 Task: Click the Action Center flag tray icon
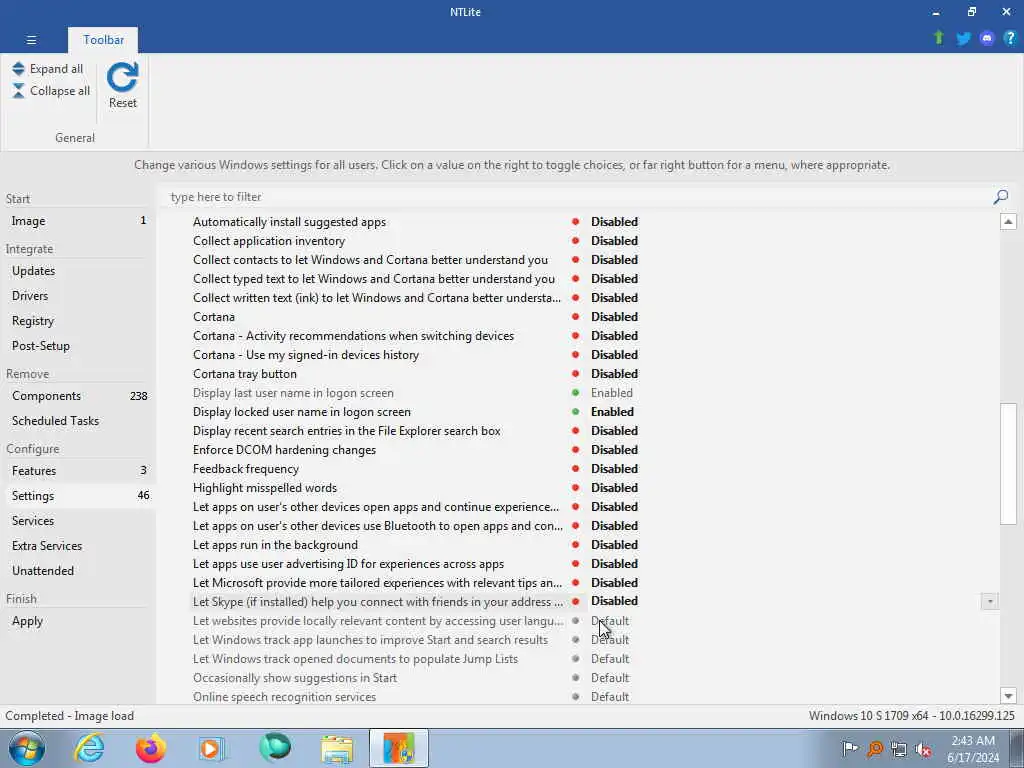coord(850,749)
